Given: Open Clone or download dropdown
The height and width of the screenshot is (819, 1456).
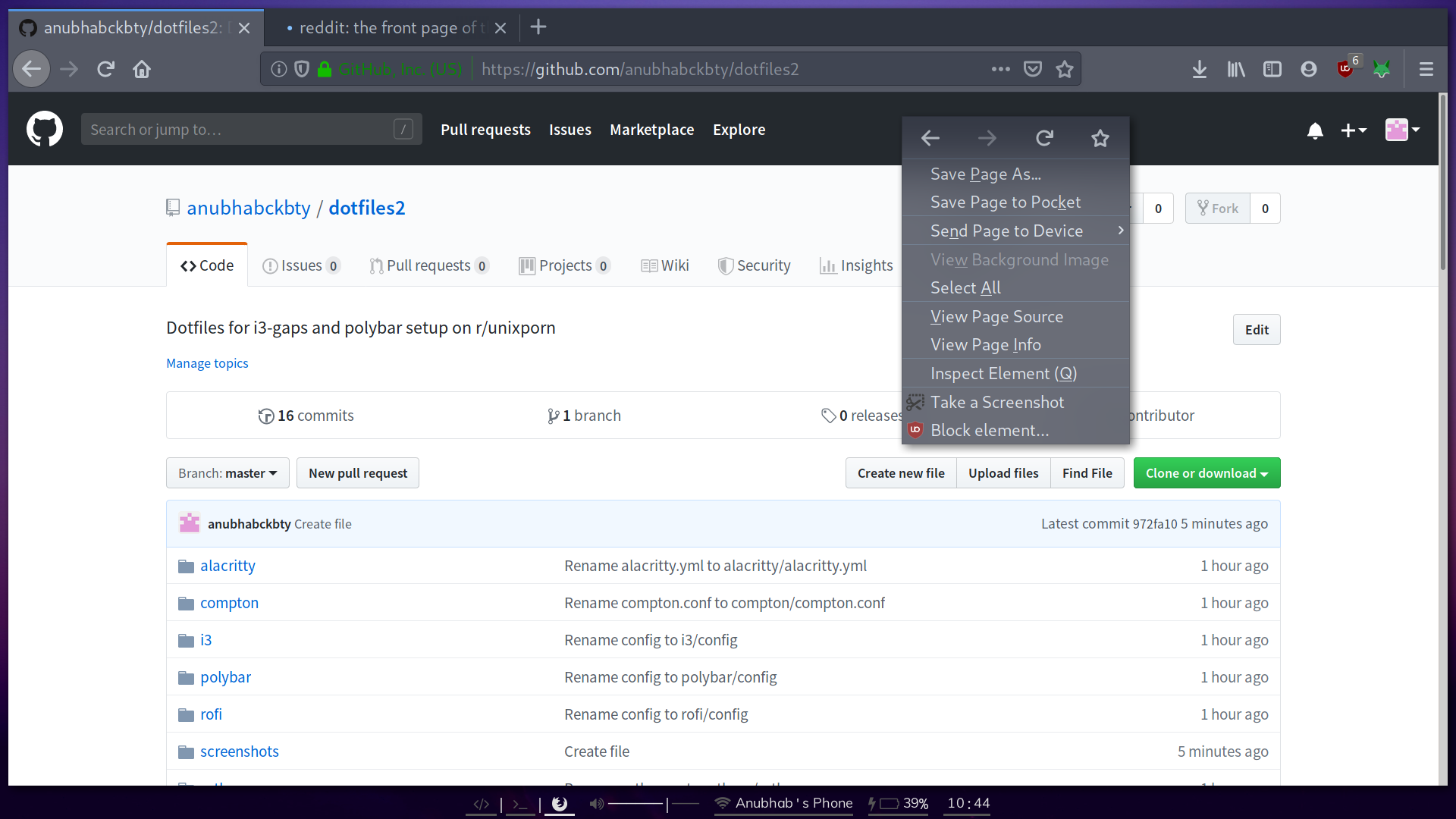Looking at the screenshot, I should (x=1206, y=473).
